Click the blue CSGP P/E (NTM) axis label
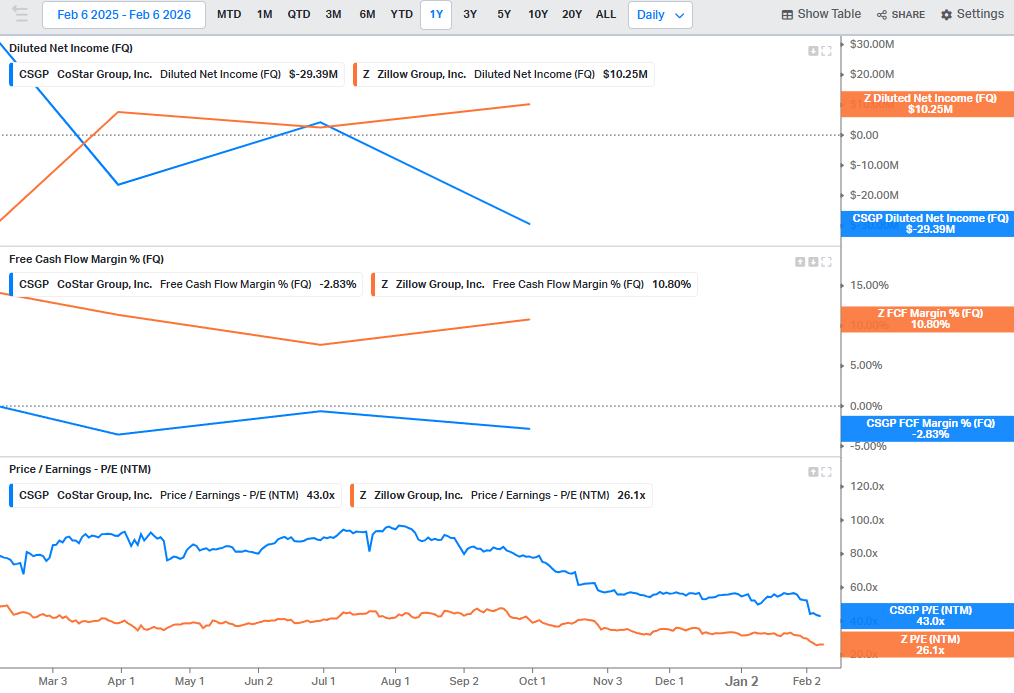The height and width of the screenshot is (693, 1014). click(930, 616)
